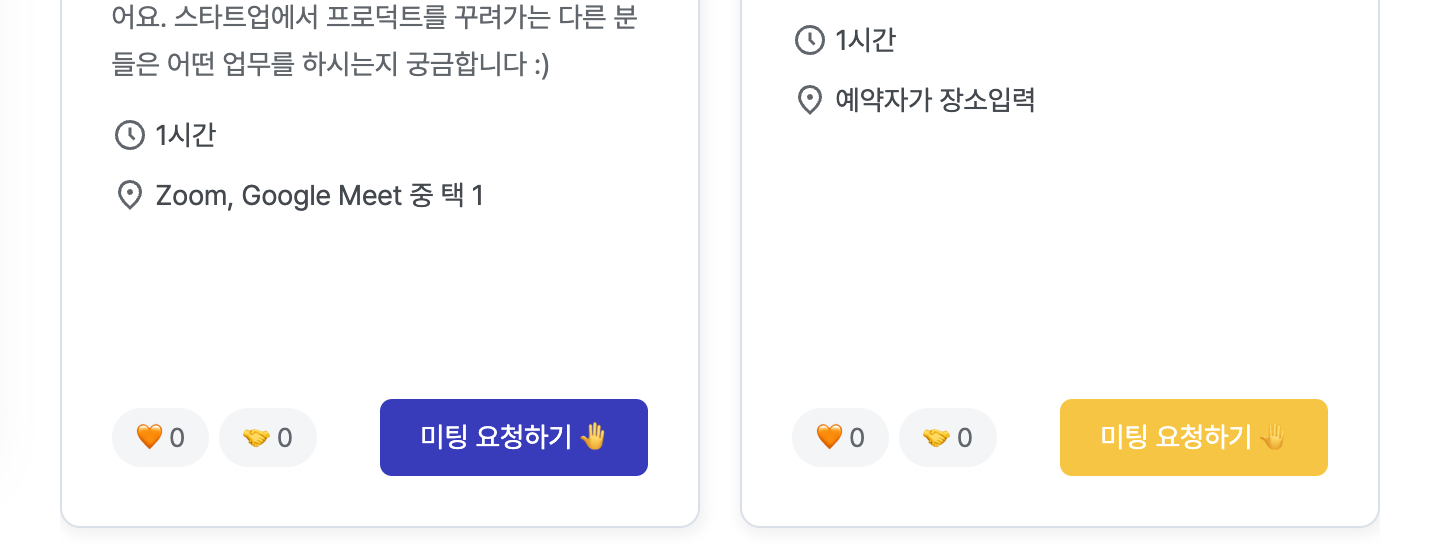1446x552 pixels.
Task: Toggle the orange heart reaction on the left card
Action: pyautogui.click(x=160, y=438)
